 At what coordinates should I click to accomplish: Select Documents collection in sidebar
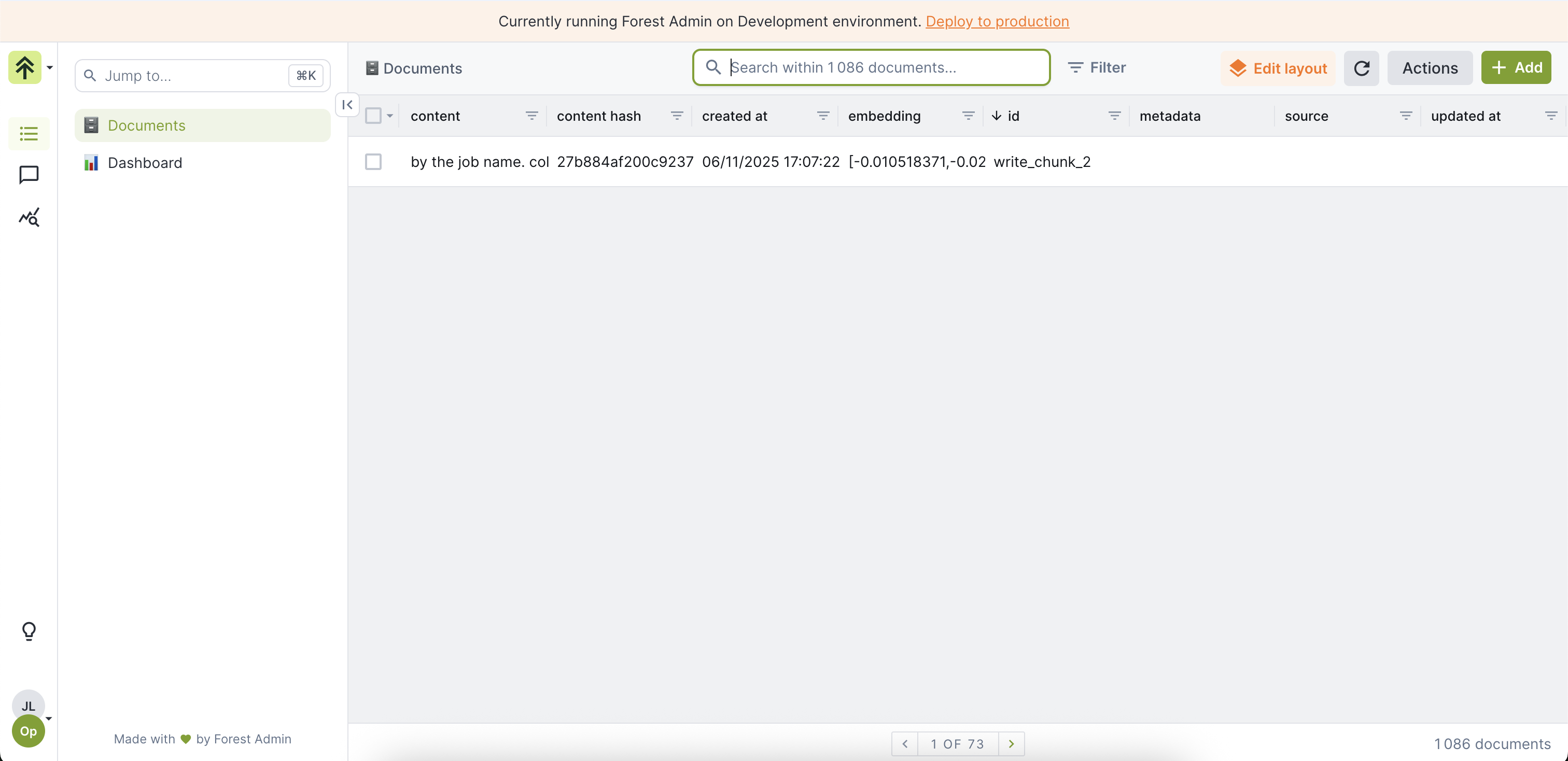pos(146,125)
